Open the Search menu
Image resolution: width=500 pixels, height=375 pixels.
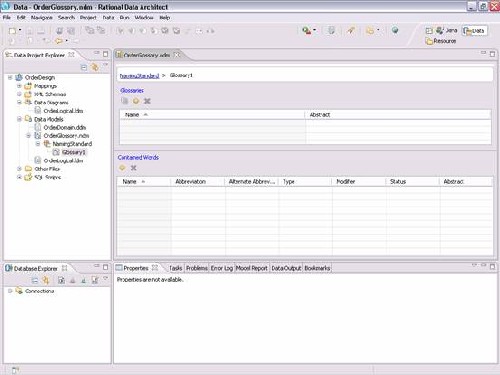[66, 17]
